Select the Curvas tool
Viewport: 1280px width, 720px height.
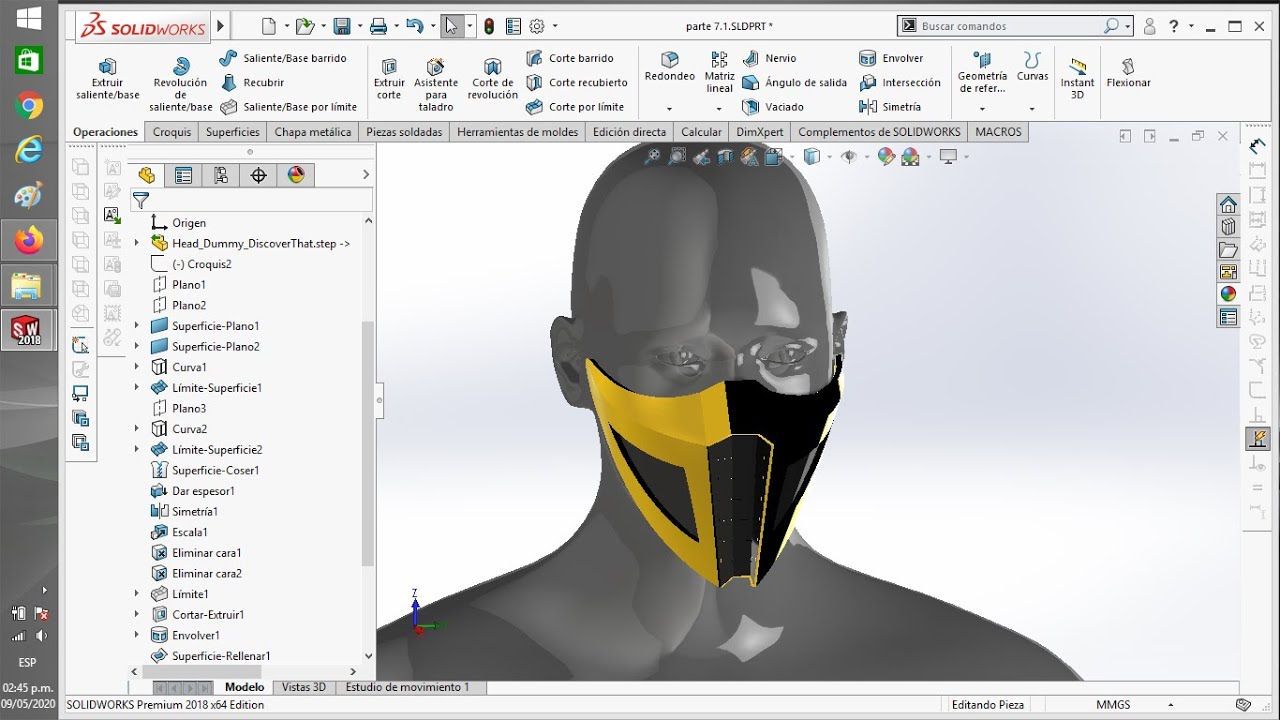[x=1032, y=67]
